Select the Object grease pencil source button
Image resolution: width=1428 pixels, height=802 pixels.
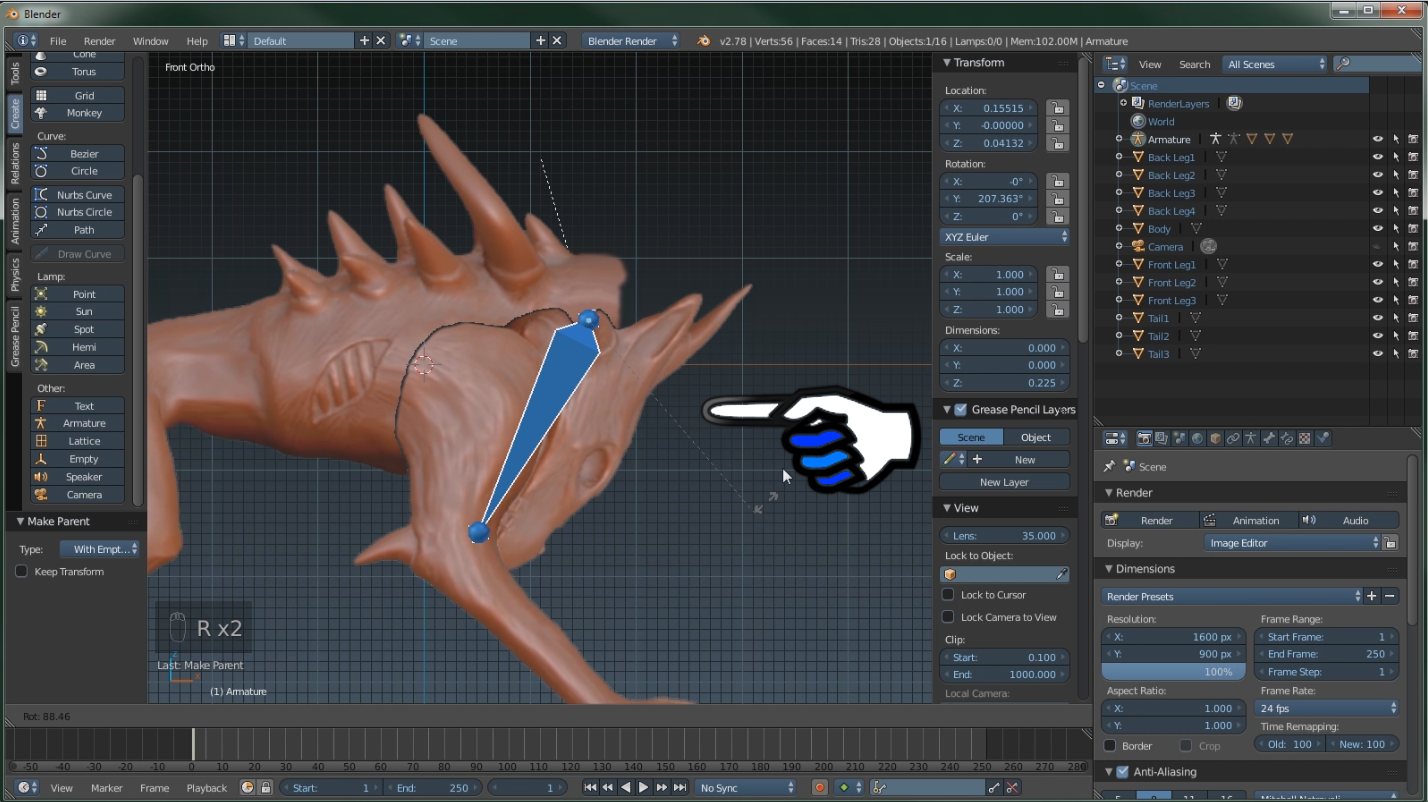pyautogui.click(x=1036, y=437)
